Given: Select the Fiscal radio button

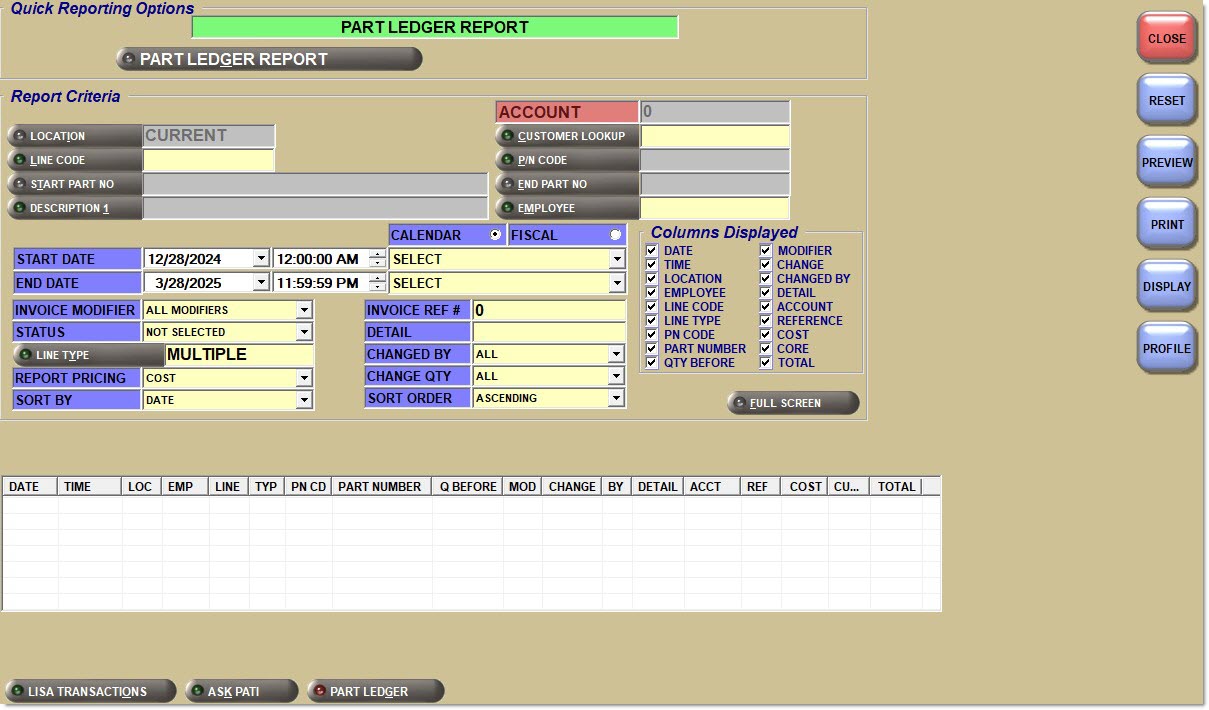Looking at the screenshot, I should (615, 235).
